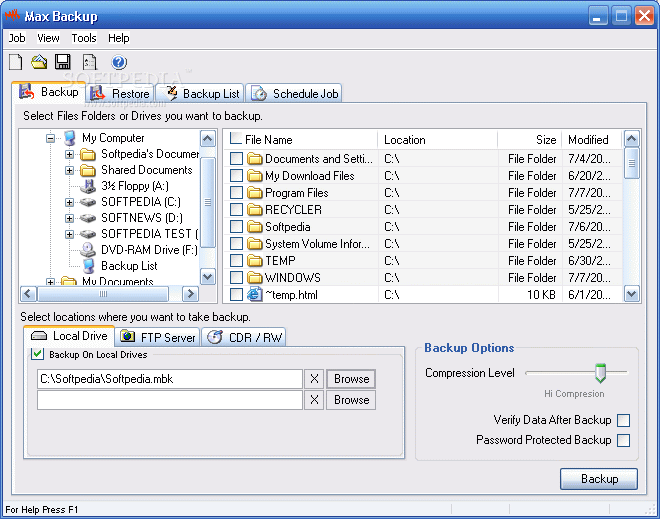Click the blue Help question mark icon

pos(119,63)
